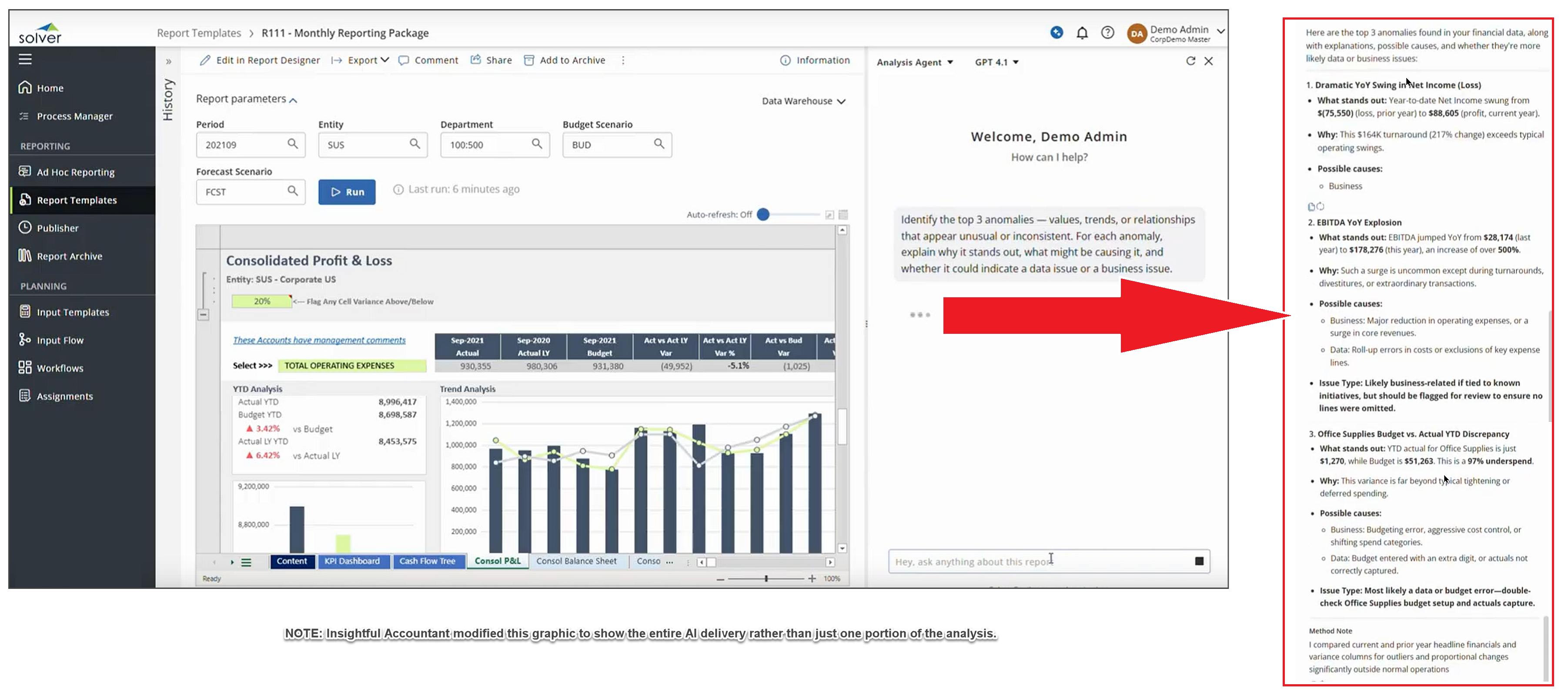Click the hamburger menu icon in sidebar
1568x699 pixels.
(25, 59)
